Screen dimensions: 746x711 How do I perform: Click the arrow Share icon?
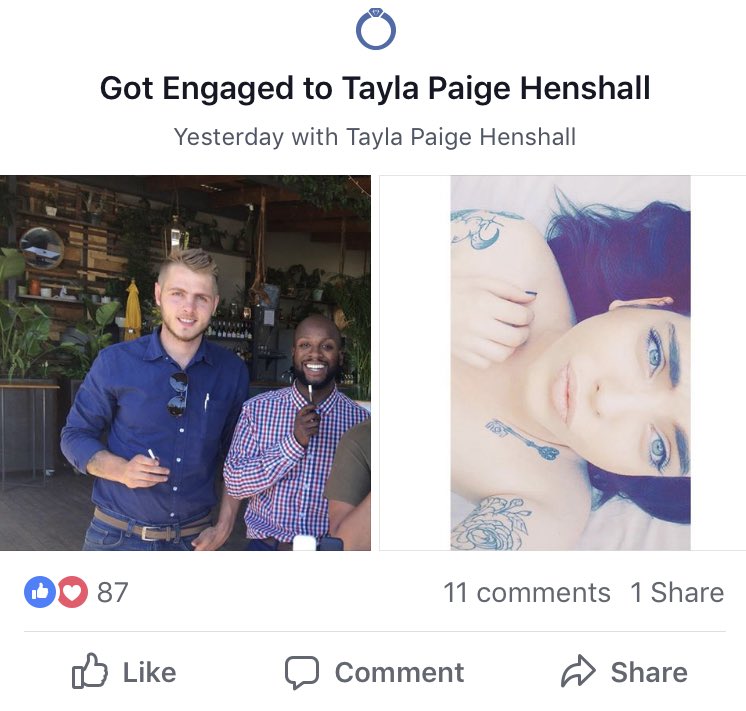coord(578,671)
